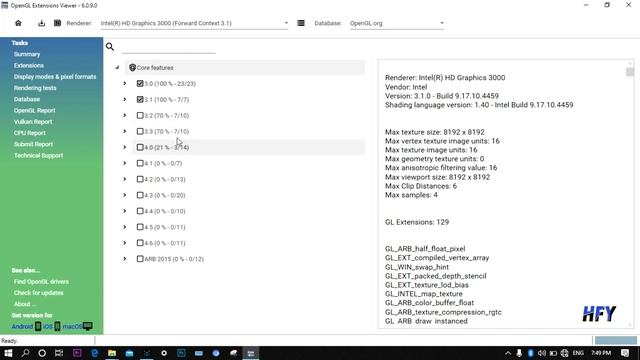Open the Renderer dropdown
Viewport: 640px width, 360px height.
coord(195,23)
